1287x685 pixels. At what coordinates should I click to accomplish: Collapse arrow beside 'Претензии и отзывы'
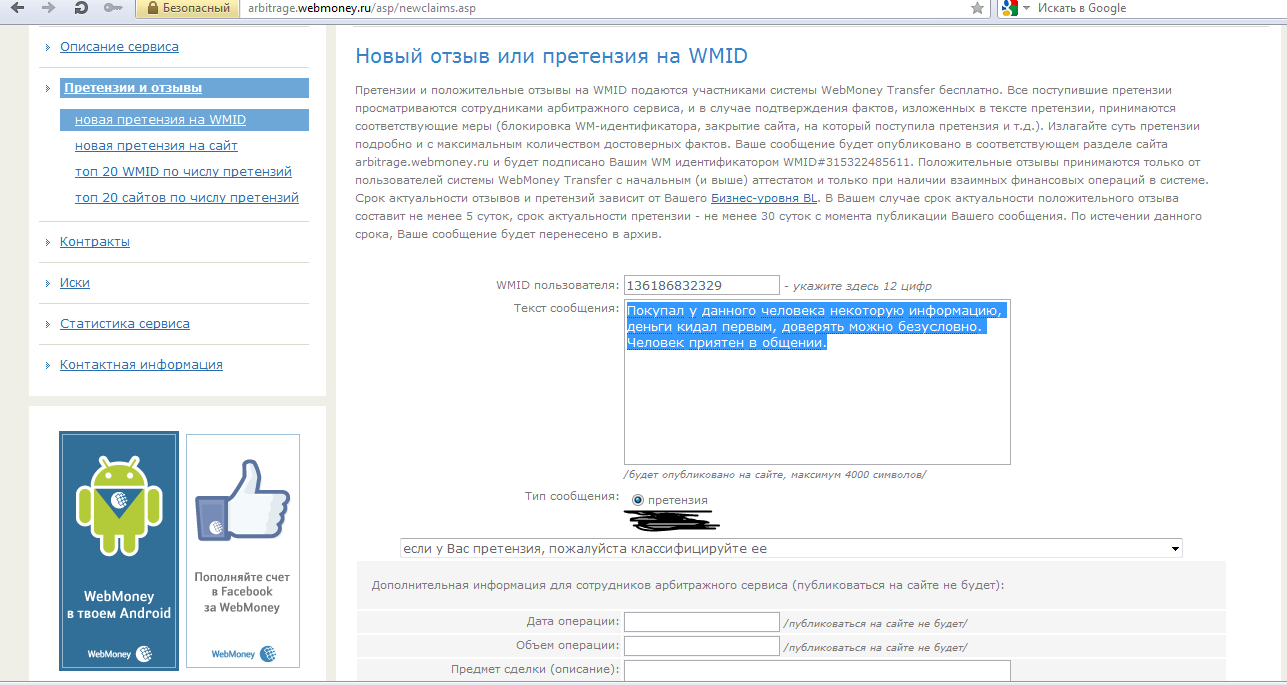[x=47, y=88]
